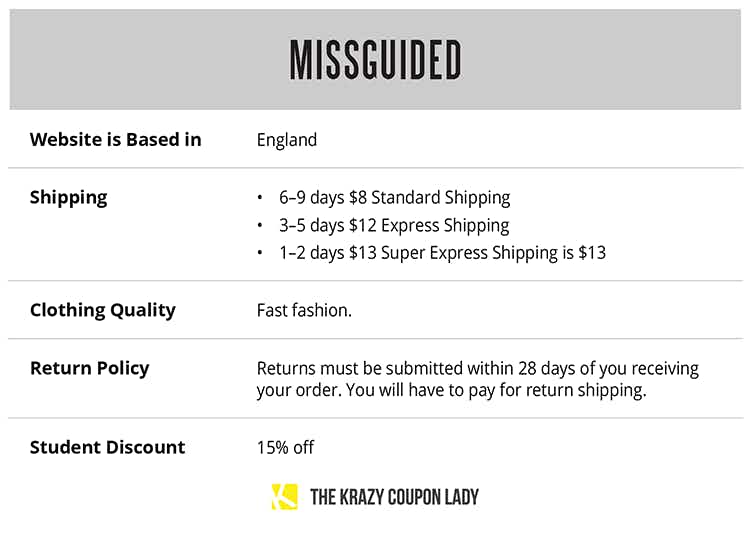
Task: Click "3–5 days $12 Express Shipping" line
Action: (394, 226)
